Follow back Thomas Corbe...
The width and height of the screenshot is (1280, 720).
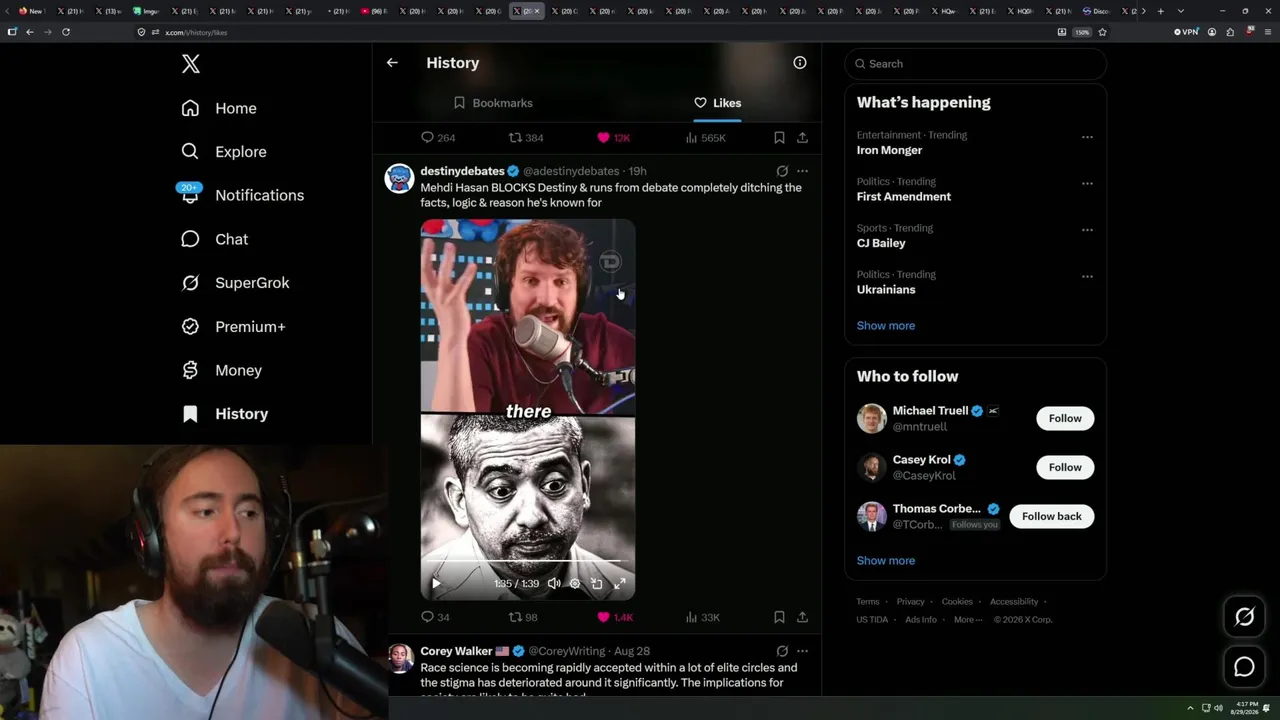[x=1052, y=517]
